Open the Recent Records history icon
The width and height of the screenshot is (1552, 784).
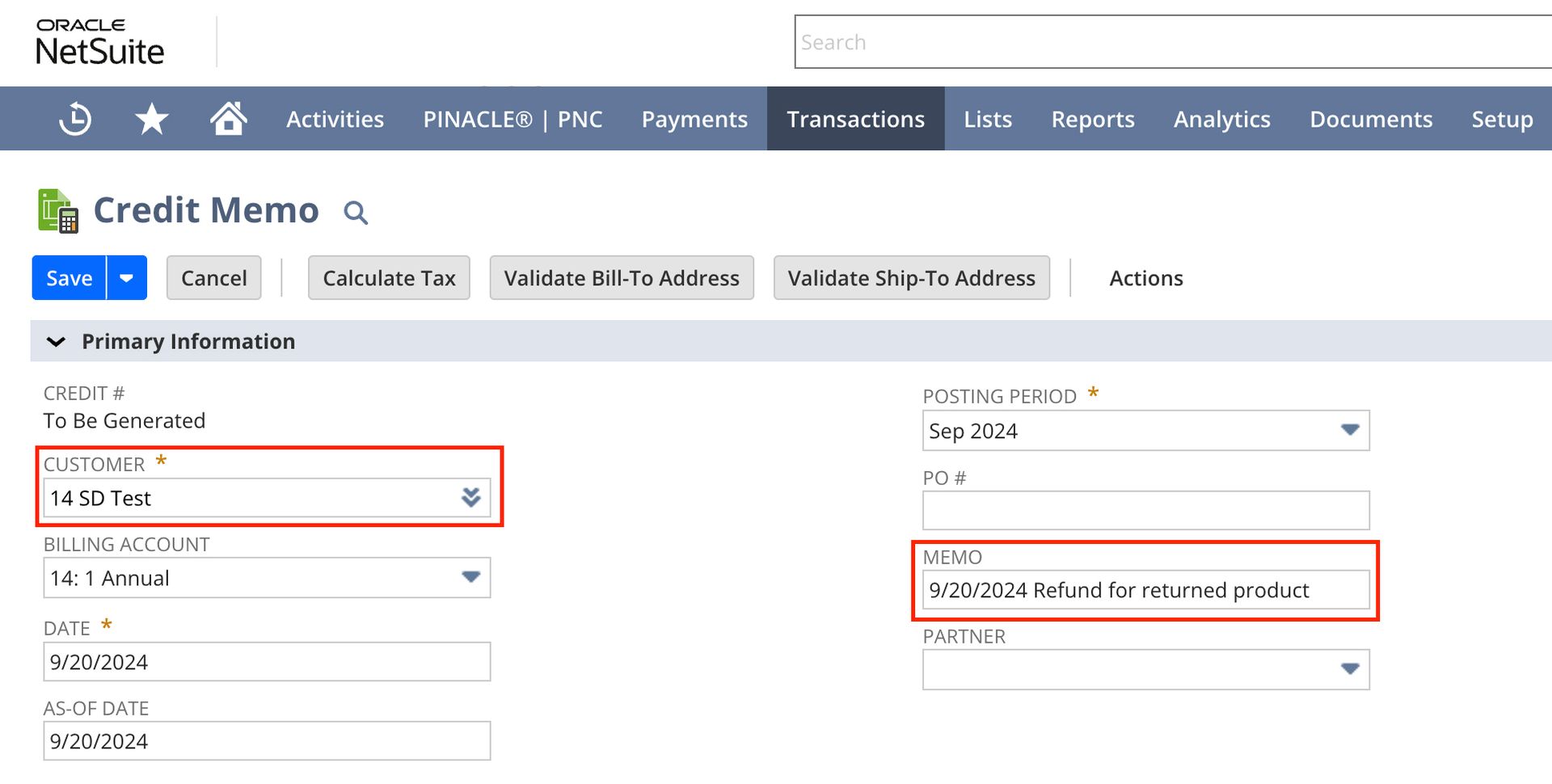(x=75, y=119)
